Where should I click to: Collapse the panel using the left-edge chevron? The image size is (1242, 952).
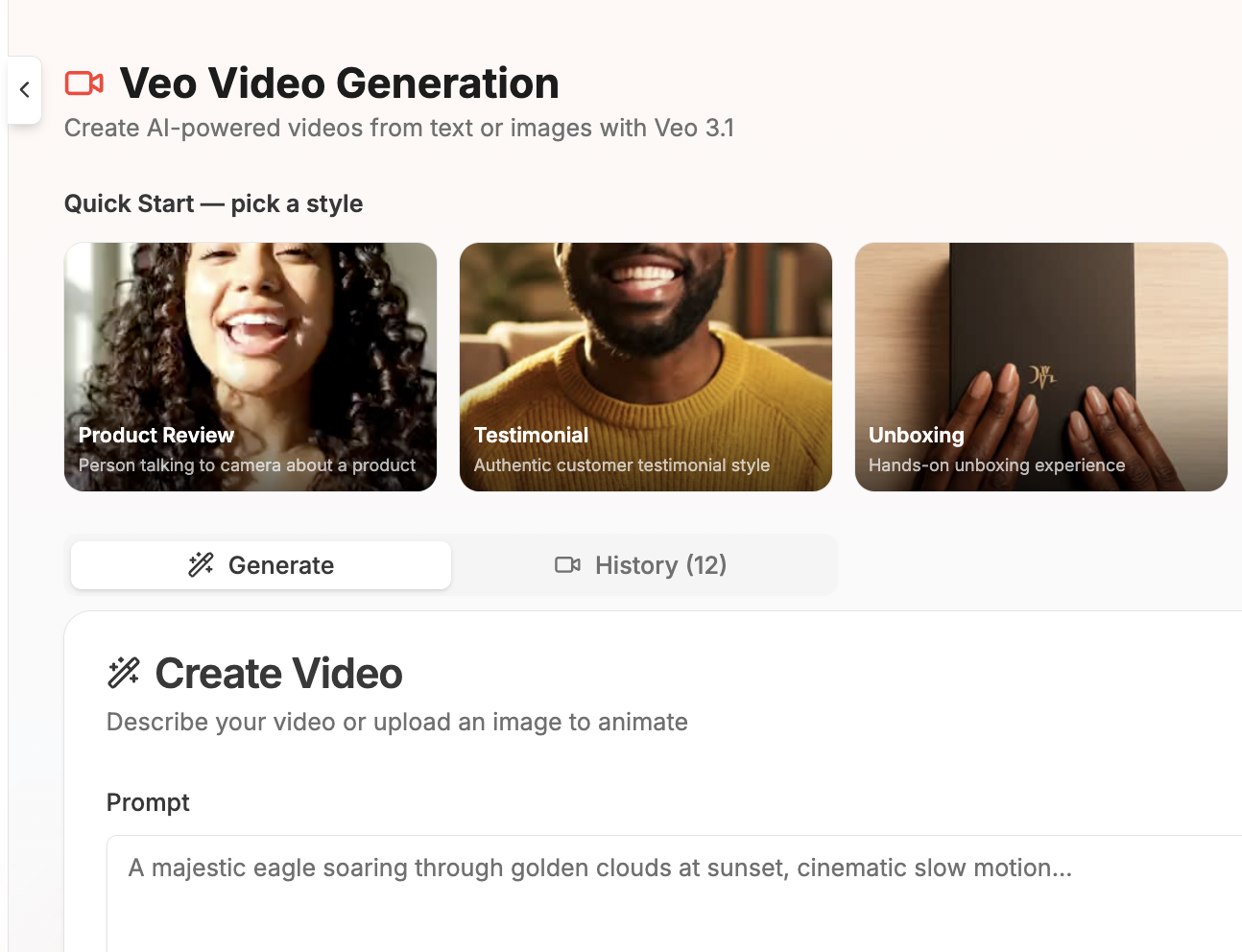click(24, 89)
